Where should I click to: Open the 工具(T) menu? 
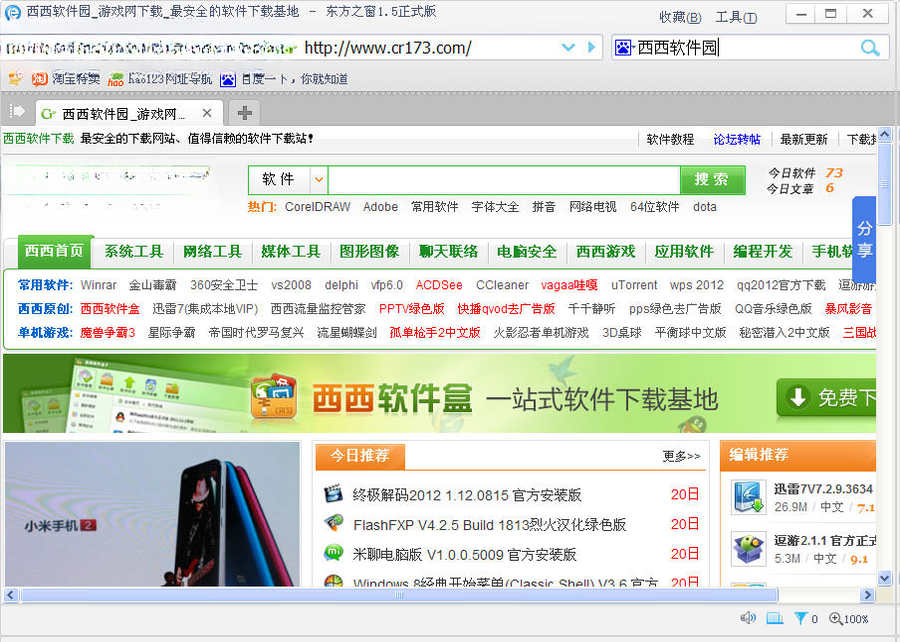736,18
